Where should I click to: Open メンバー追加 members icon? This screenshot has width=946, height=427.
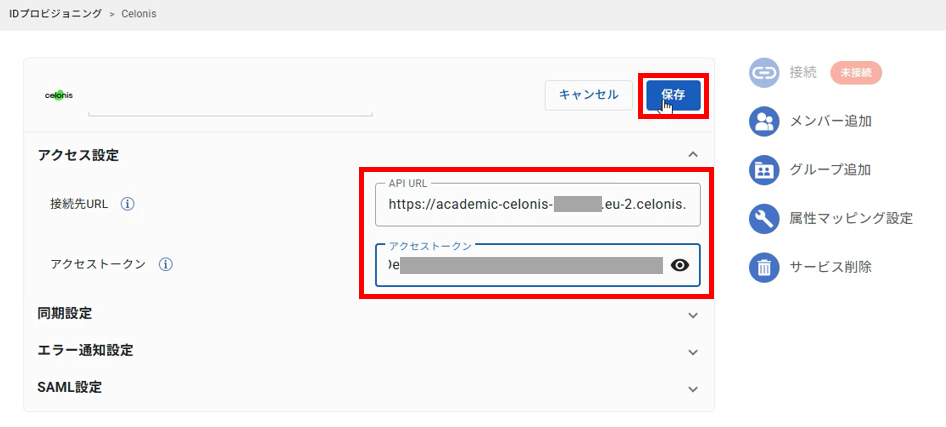pyautogui.click(x=764, y=121)
